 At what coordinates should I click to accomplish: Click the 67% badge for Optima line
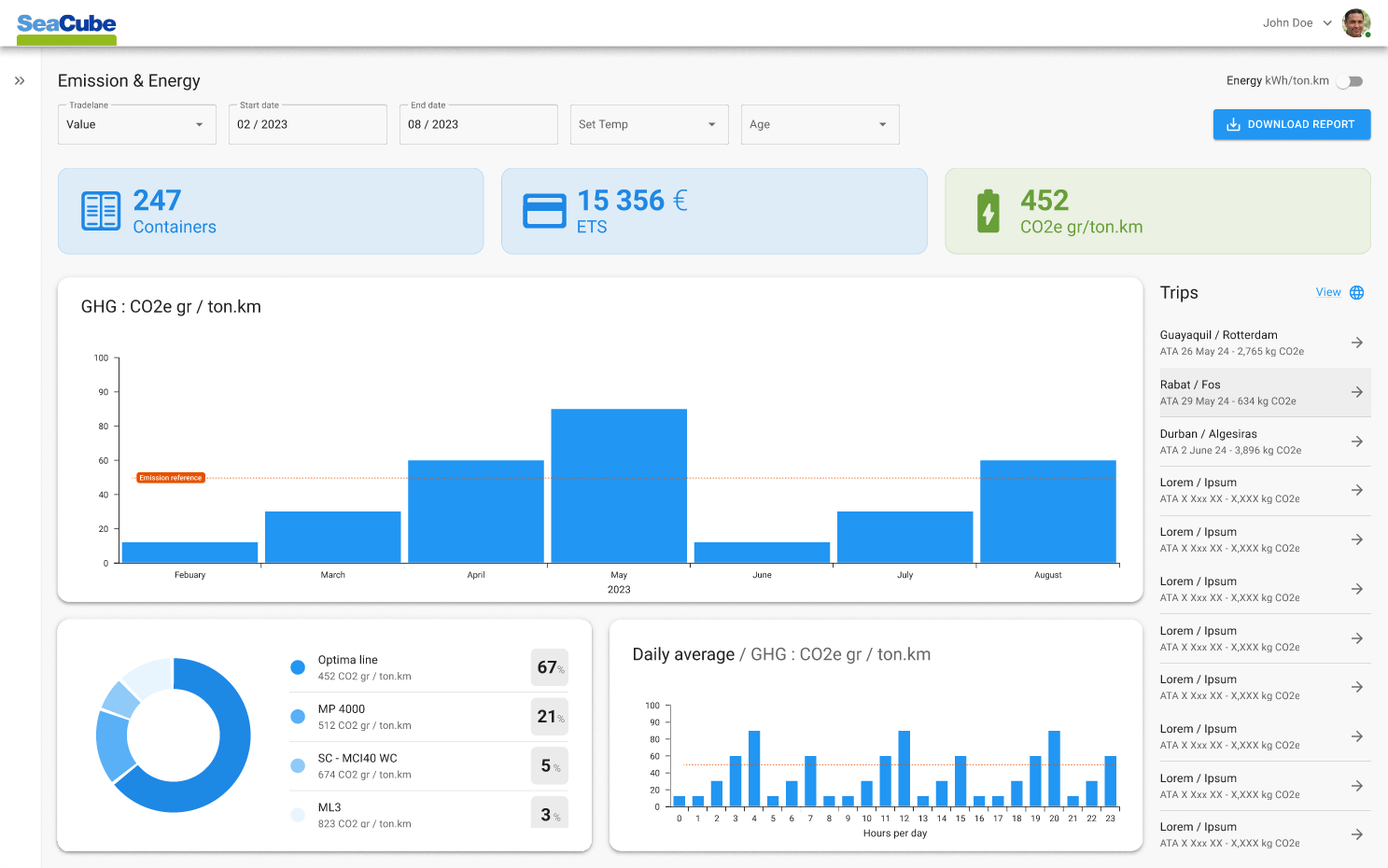[x=550, y=667]
